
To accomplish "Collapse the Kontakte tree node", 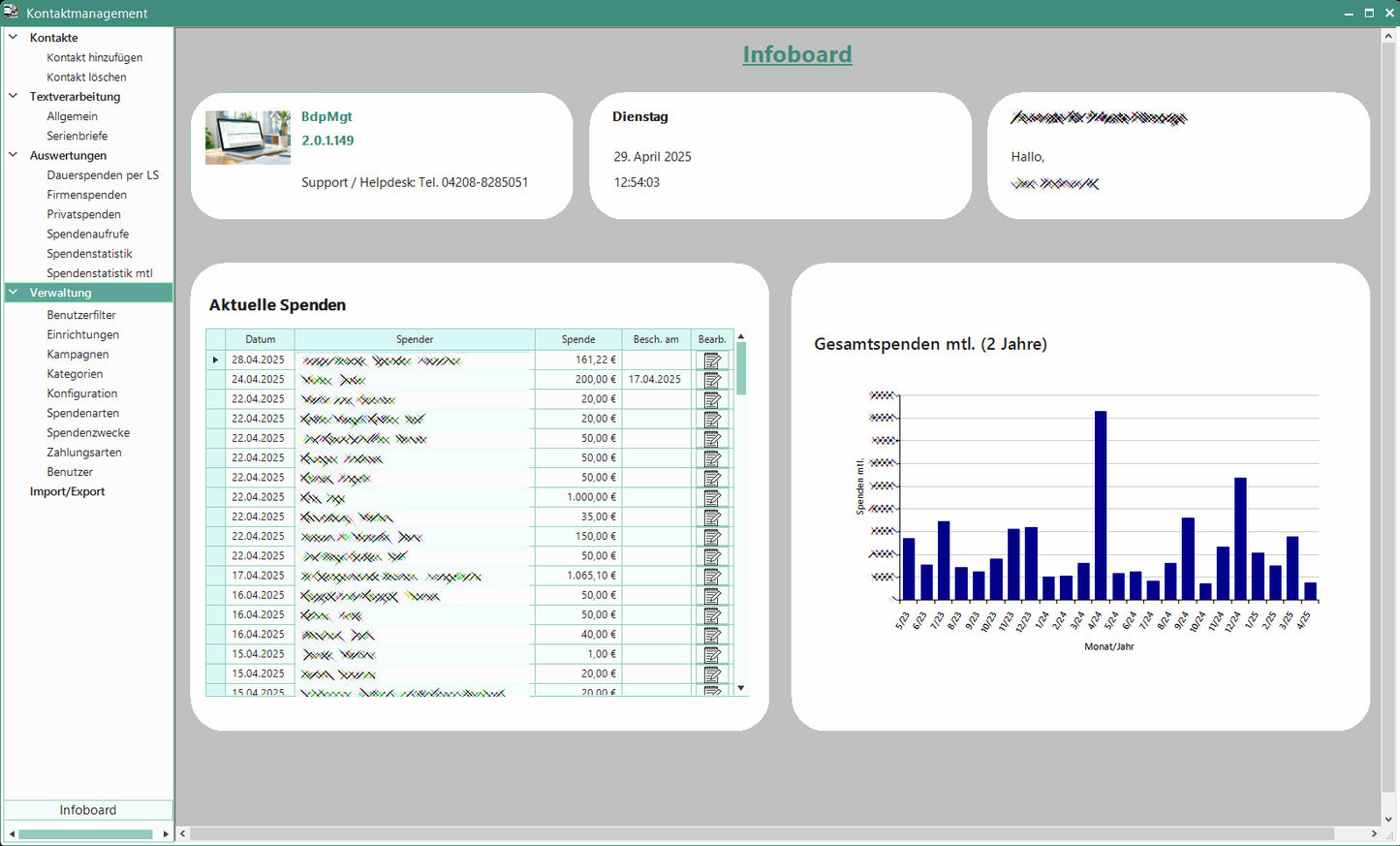I will (14, 38).
